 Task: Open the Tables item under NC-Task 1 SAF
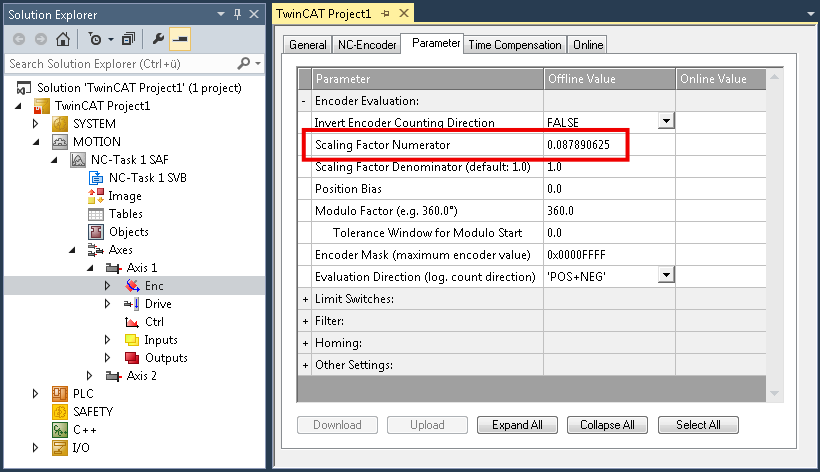pyautogui.click(x=126, y=214)
